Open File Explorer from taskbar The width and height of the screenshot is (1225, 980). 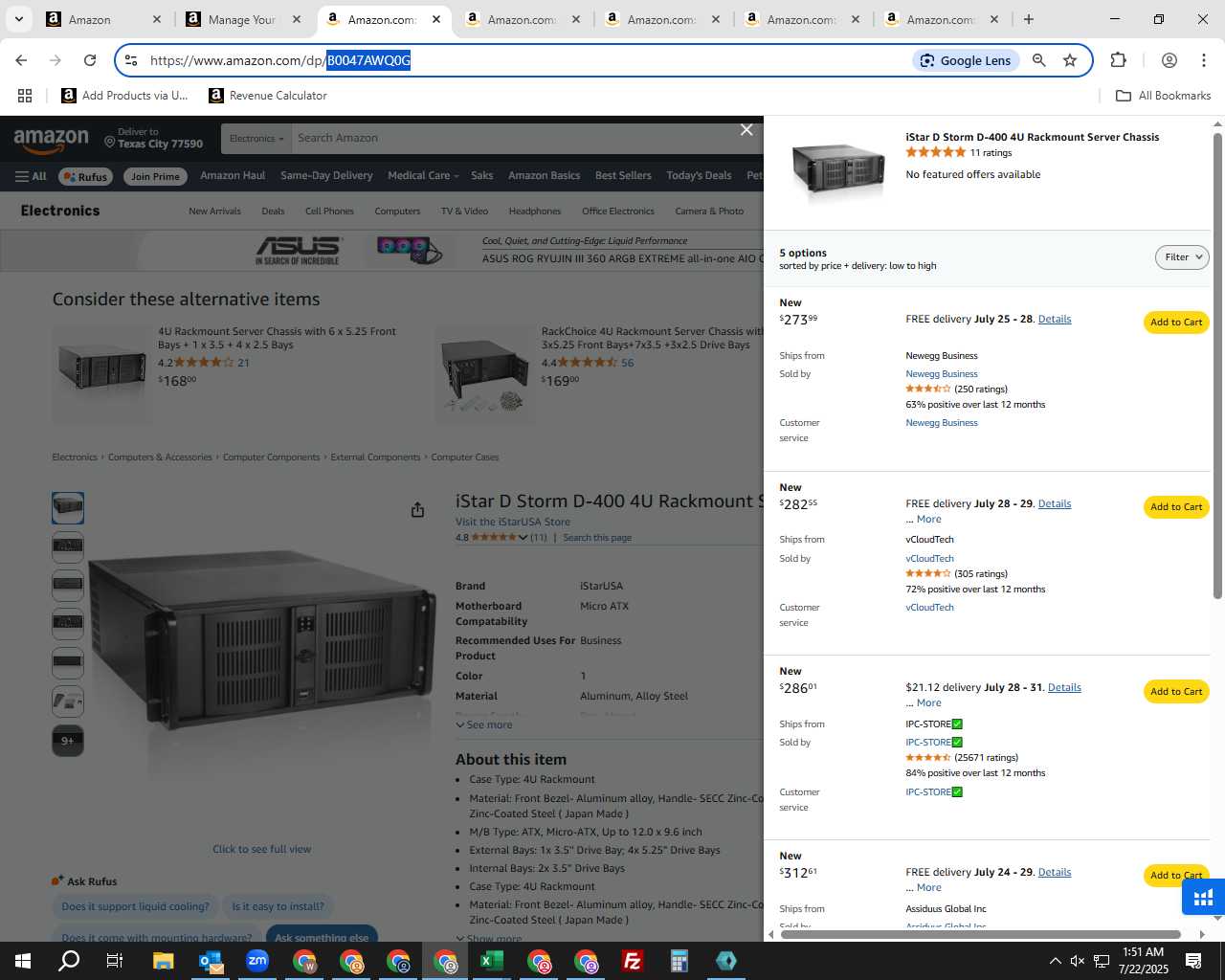tap(164, 961)
